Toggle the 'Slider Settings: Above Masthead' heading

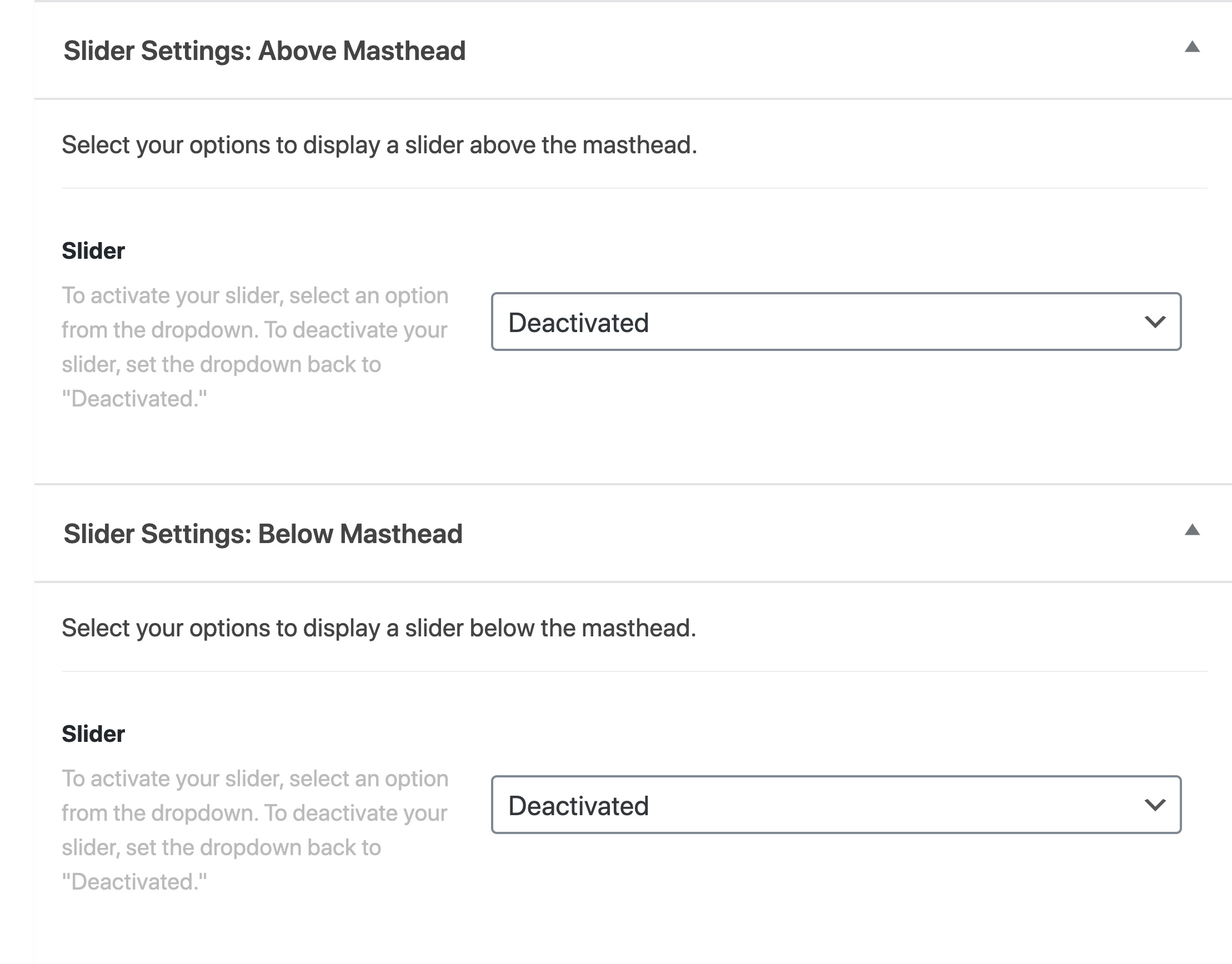pyautogui.click(x=264, y=51)
